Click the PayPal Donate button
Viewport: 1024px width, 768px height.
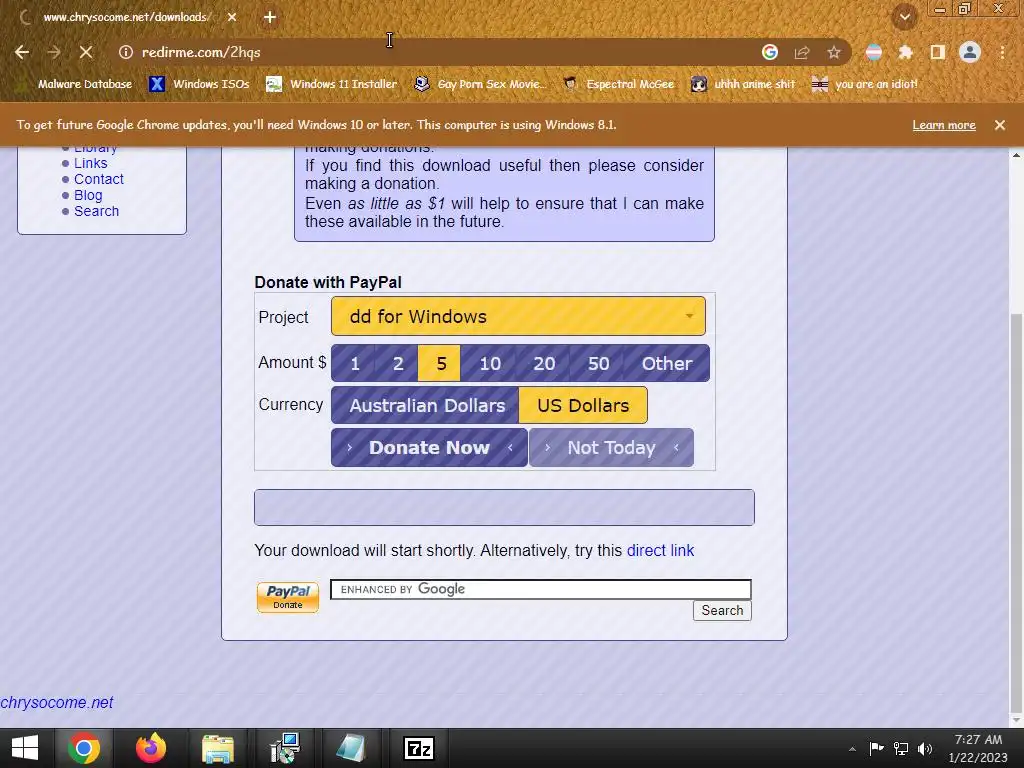tap(287, 597)
